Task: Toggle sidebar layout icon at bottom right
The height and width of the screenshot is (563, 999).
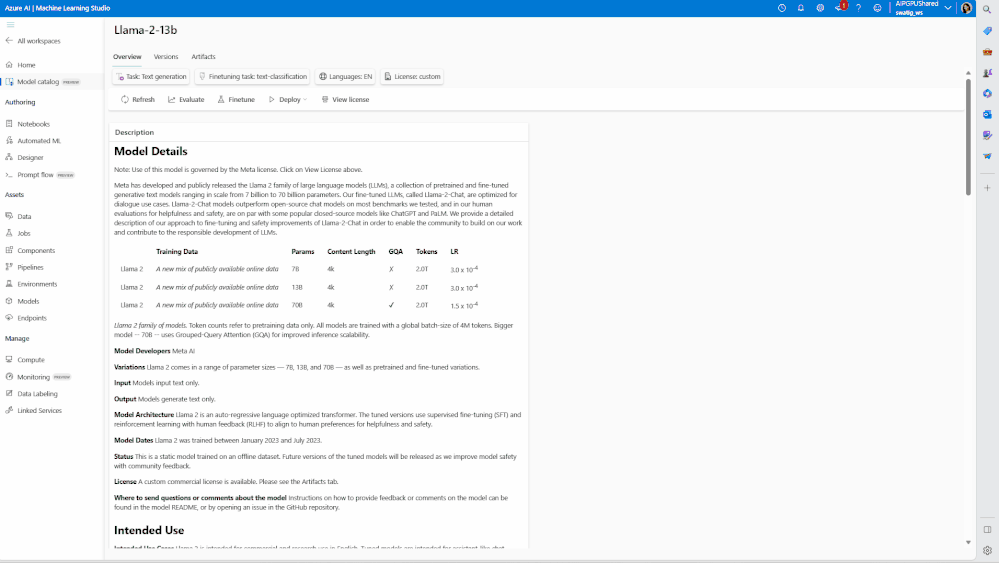Action: click(x=988, y=529)
